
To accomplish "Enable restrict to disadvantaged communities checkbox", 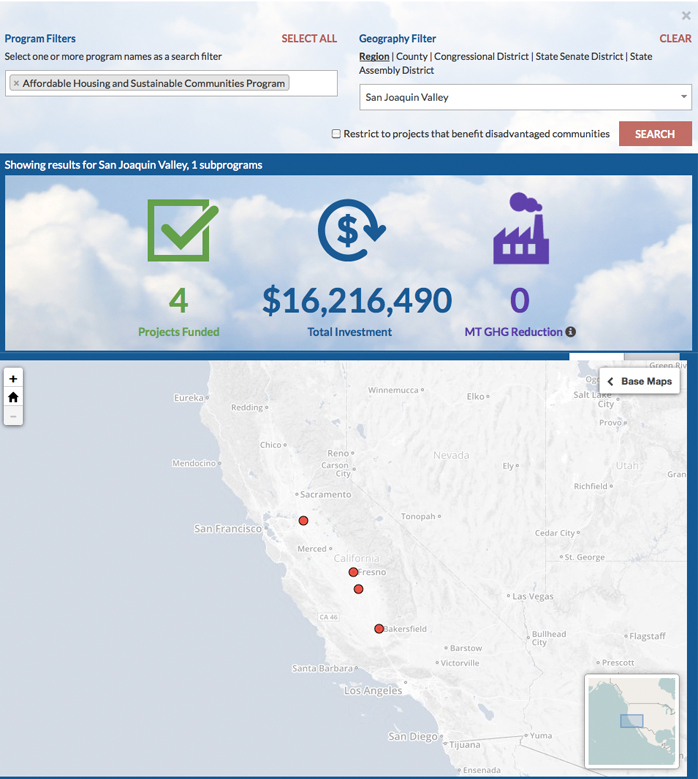I will pos(336,134).
